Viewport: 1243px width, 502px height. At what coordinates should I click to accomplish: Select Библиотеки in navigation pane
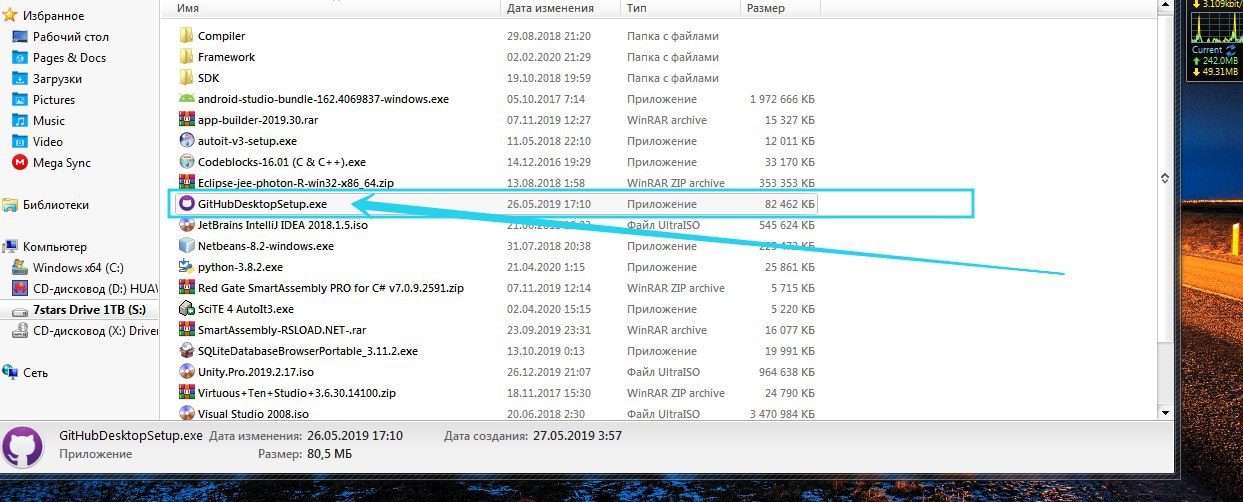click(47, 204)
